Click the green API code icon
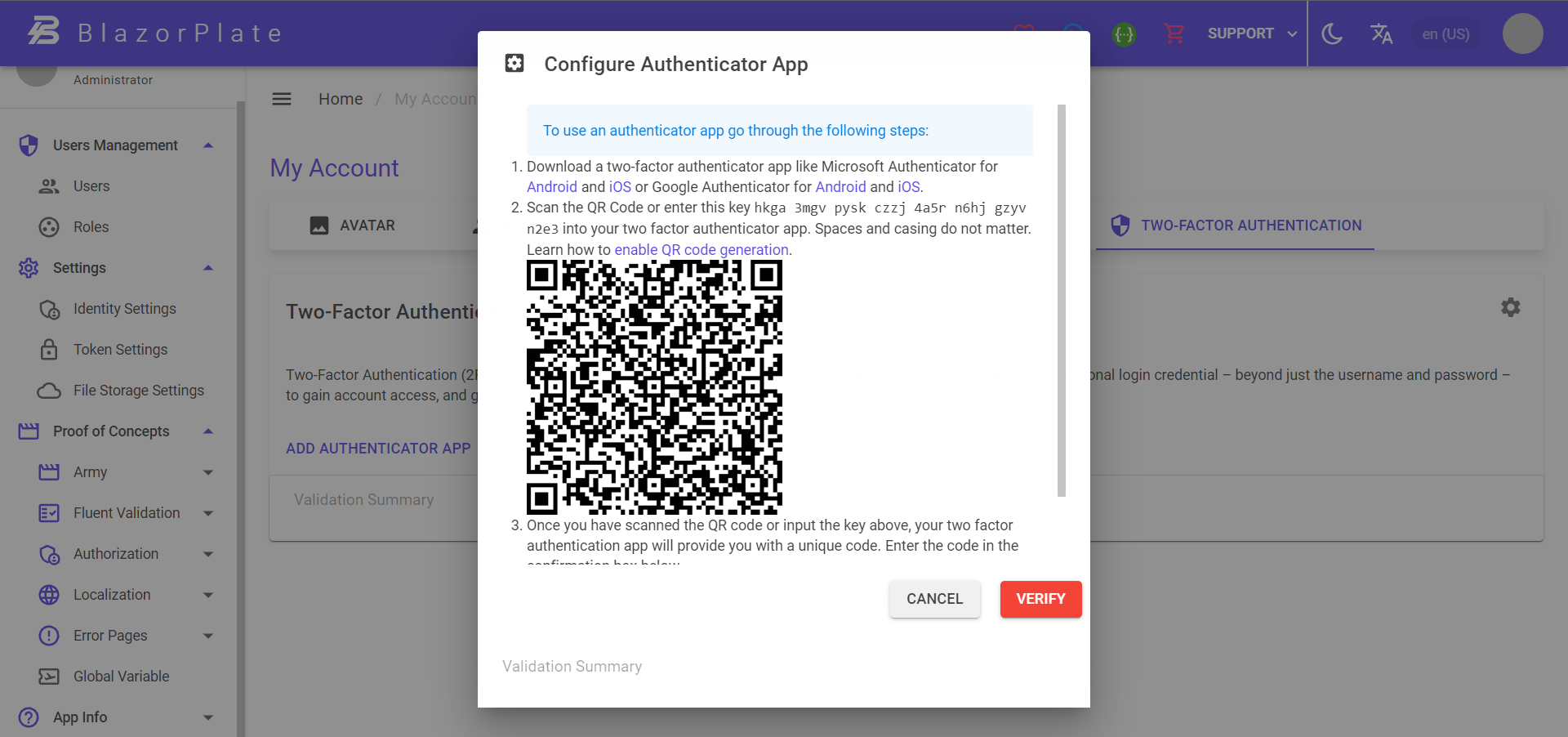1568x737 pixels. point(1124,34)
